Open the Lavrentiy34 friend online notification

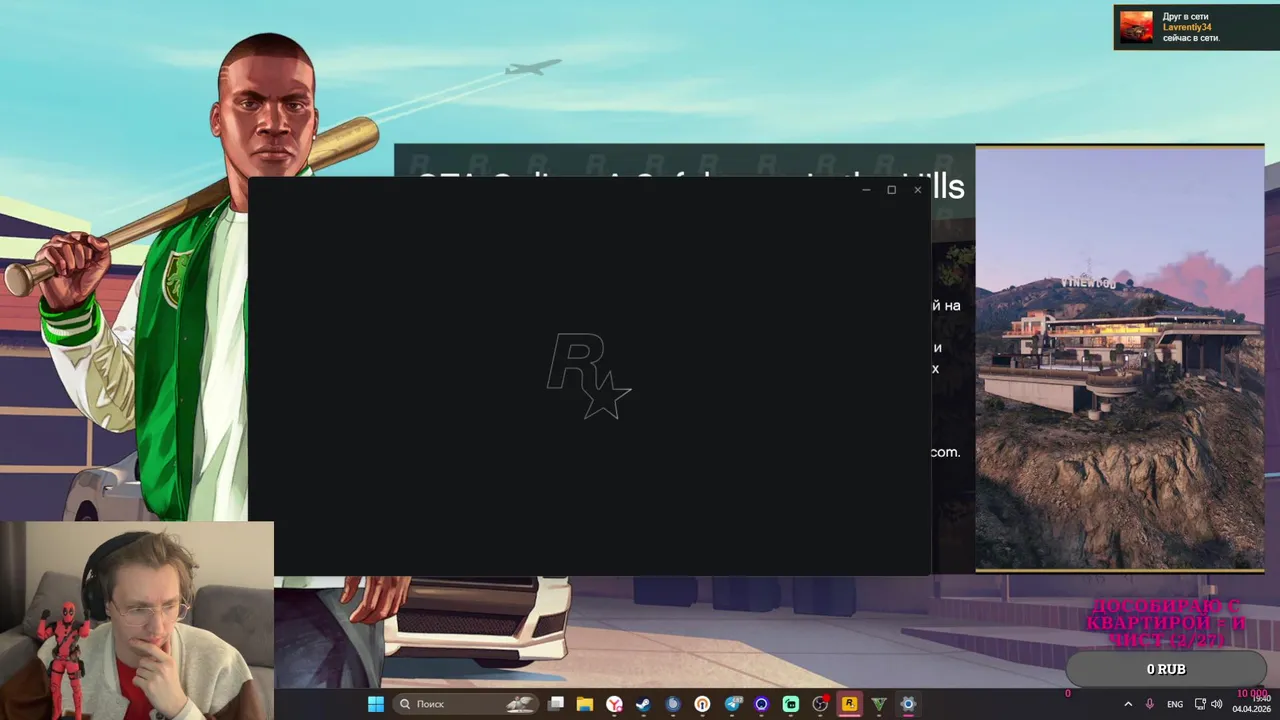coord(1197,27)
